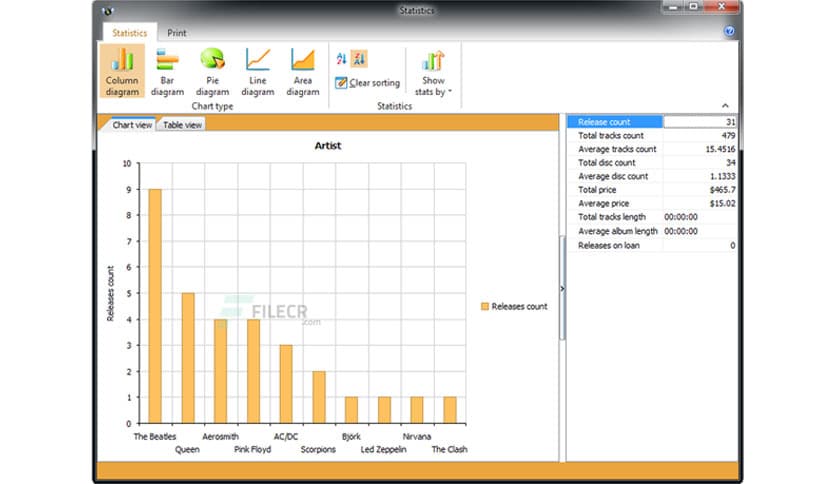Click the Releases count legend swatch
This screenshot has height=484, width=836.
pos(485,306)
